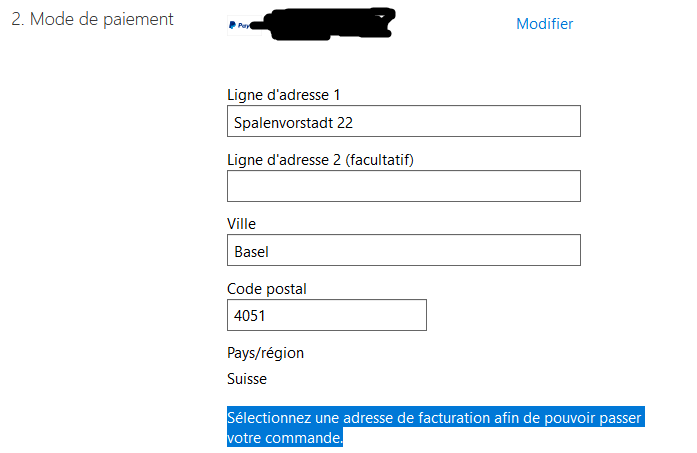Screen dimensions: 697x453
Task: Click on the '4051' postal value
Action: click(x=249, y=316)
